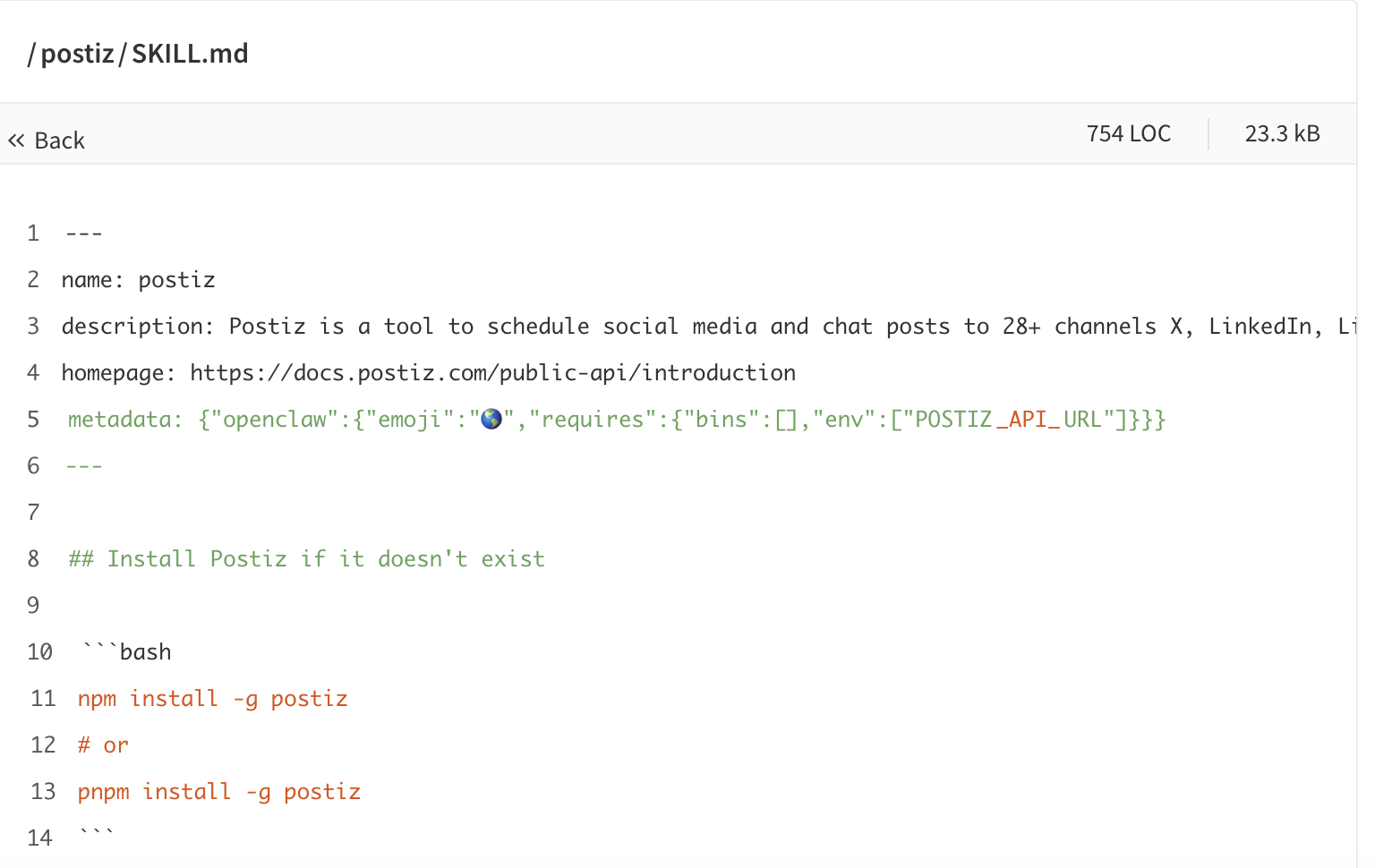Select the 754 LOC counter
The height and width of the screenshot is (868, 1375).
click(1129, 133)
